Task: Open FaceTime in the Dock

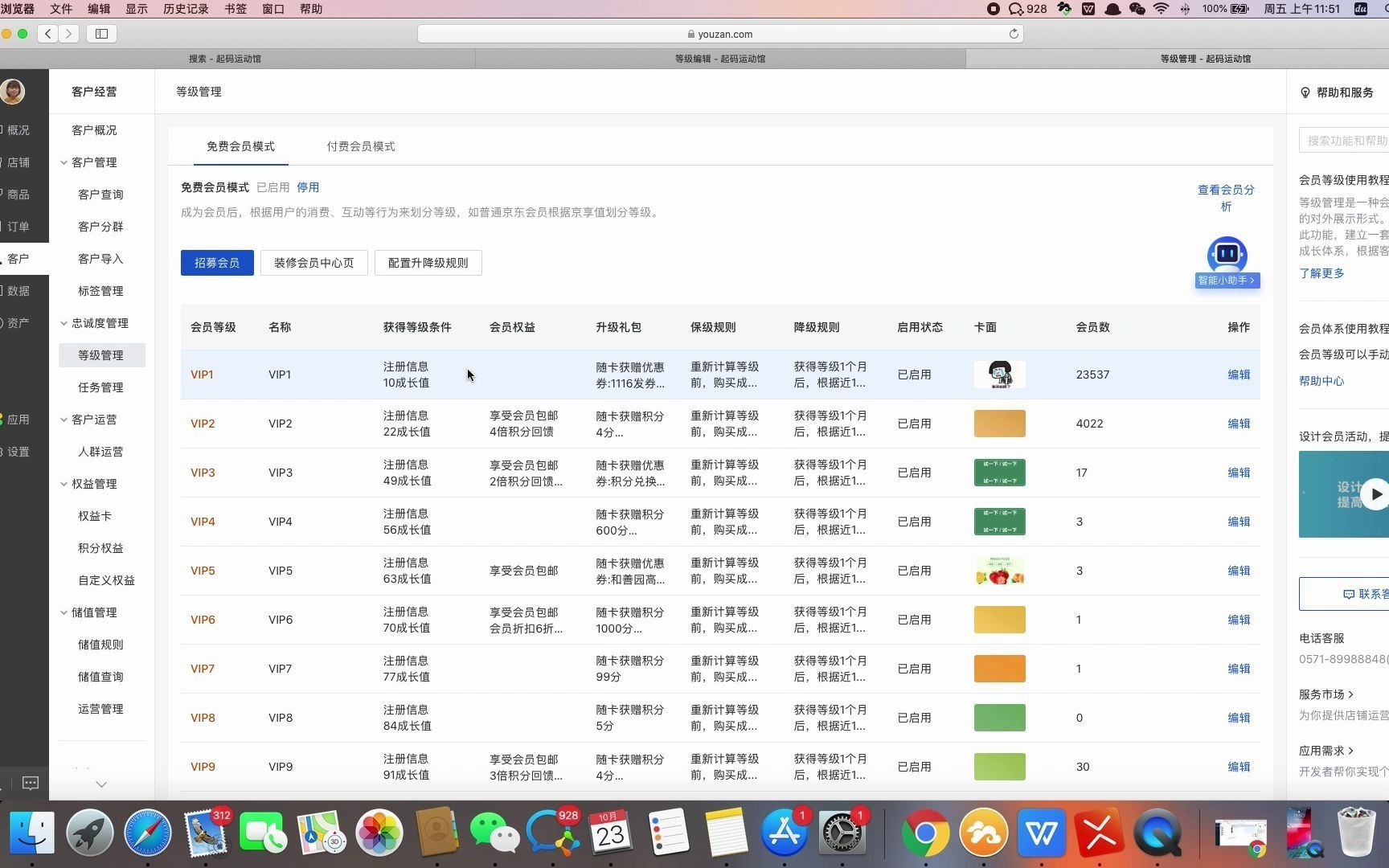Action: coord(263,833)
